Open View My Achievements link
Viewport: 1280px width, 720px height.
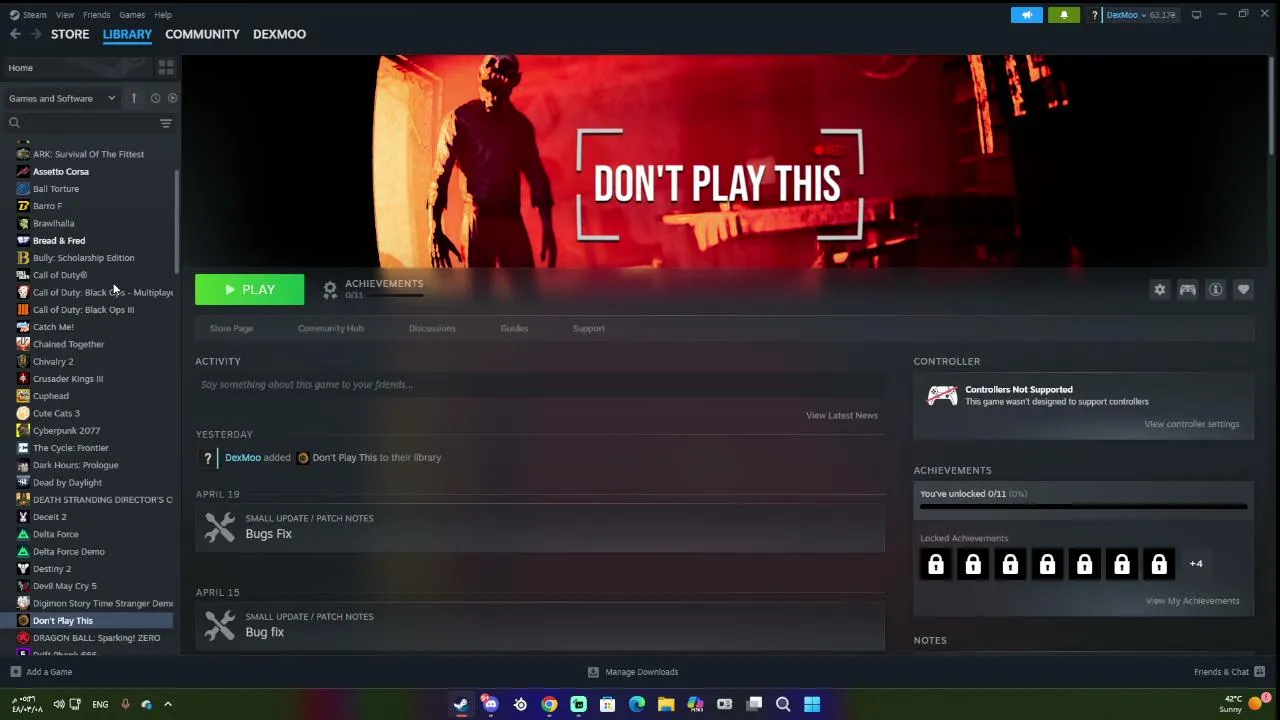(1192, 601)
